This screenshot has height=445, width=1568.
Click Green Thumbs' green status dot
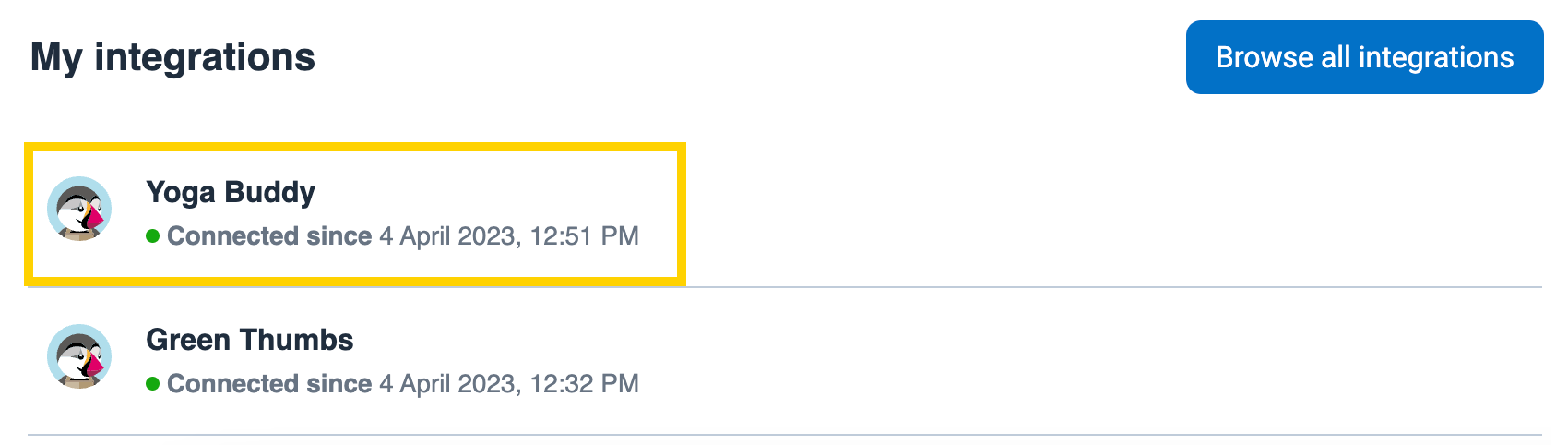pos(153,384)
